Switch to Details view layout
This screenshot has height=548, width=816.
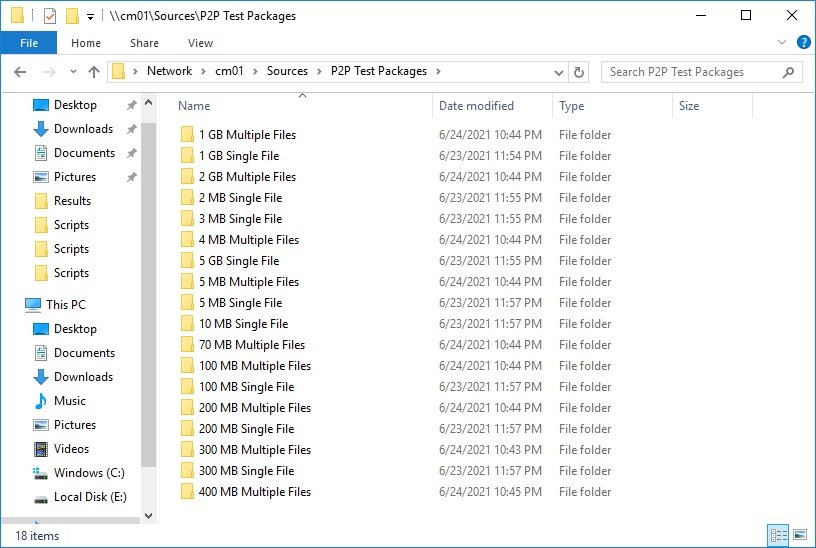778,536
